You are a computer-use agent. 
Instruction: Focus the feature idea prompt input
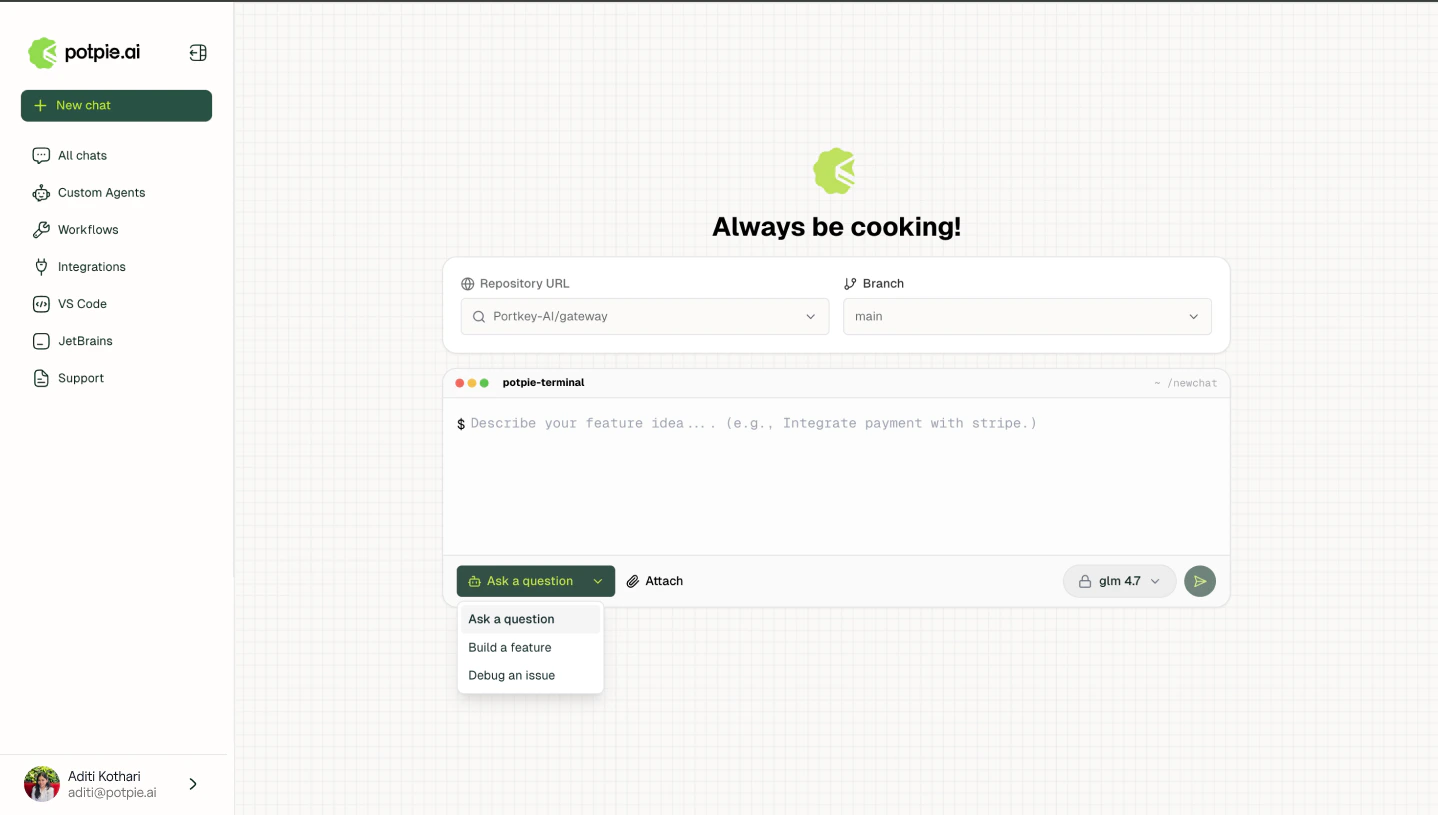pos(836,476)
